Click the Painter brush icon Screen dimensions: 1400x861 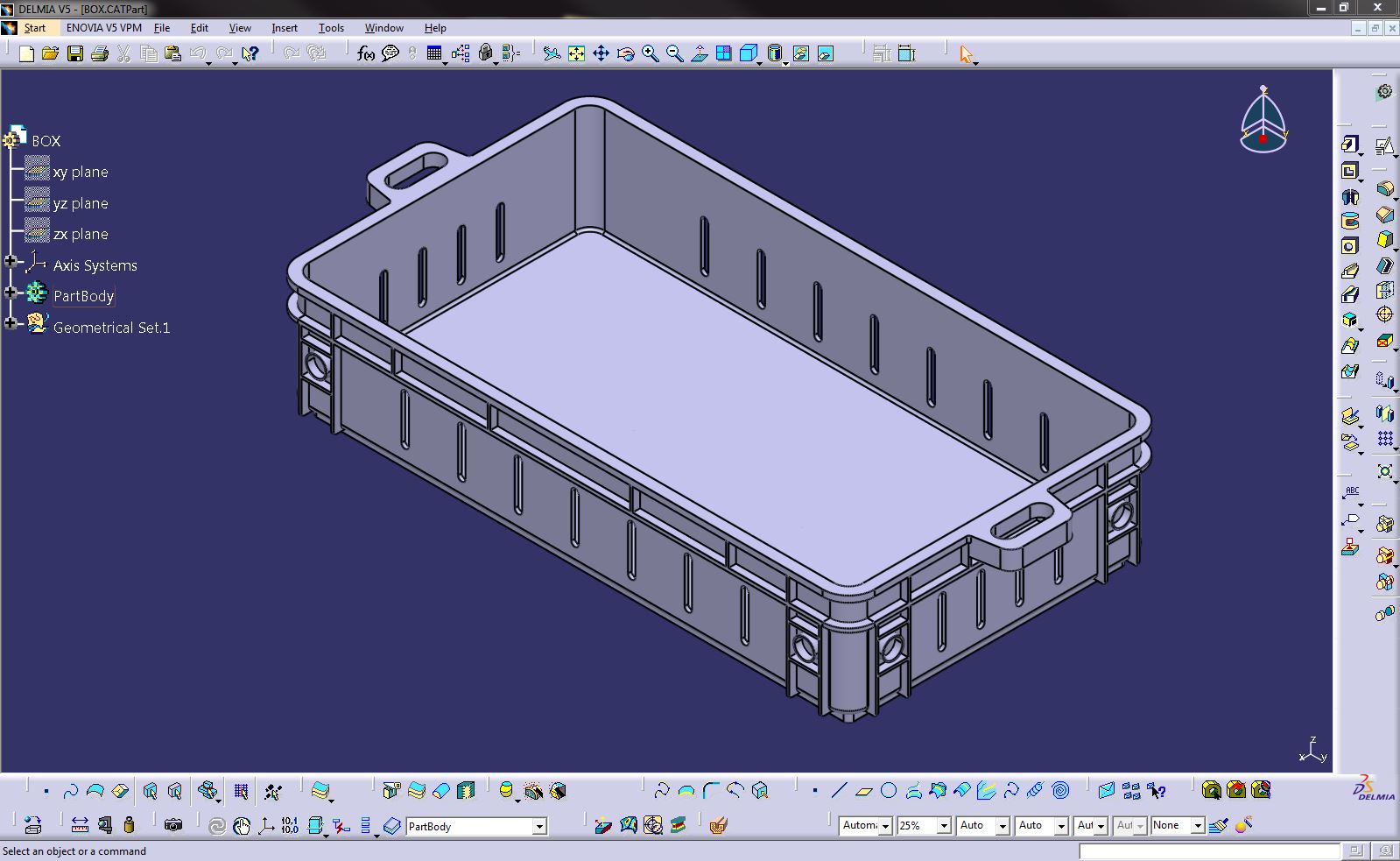(x=1219, y=825)
